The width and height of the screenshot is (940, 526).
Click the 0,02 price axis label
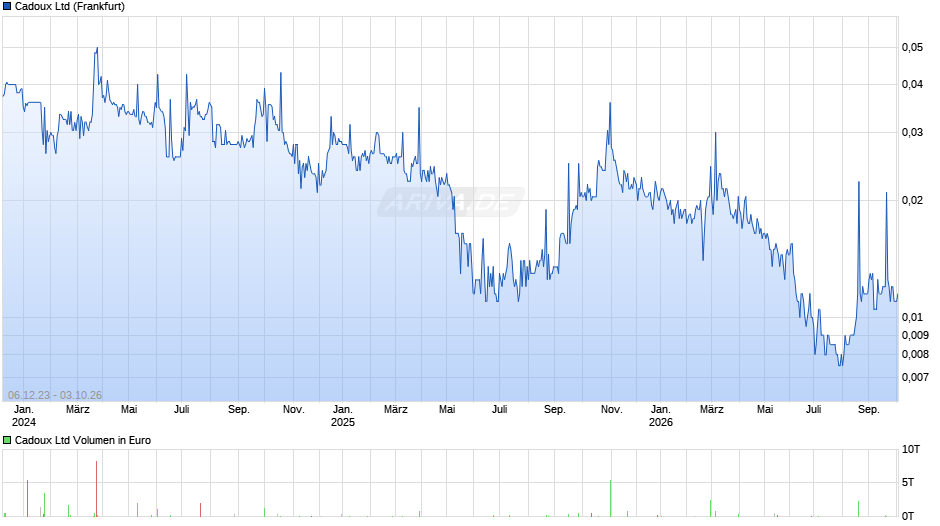click(x=912, y=200)
